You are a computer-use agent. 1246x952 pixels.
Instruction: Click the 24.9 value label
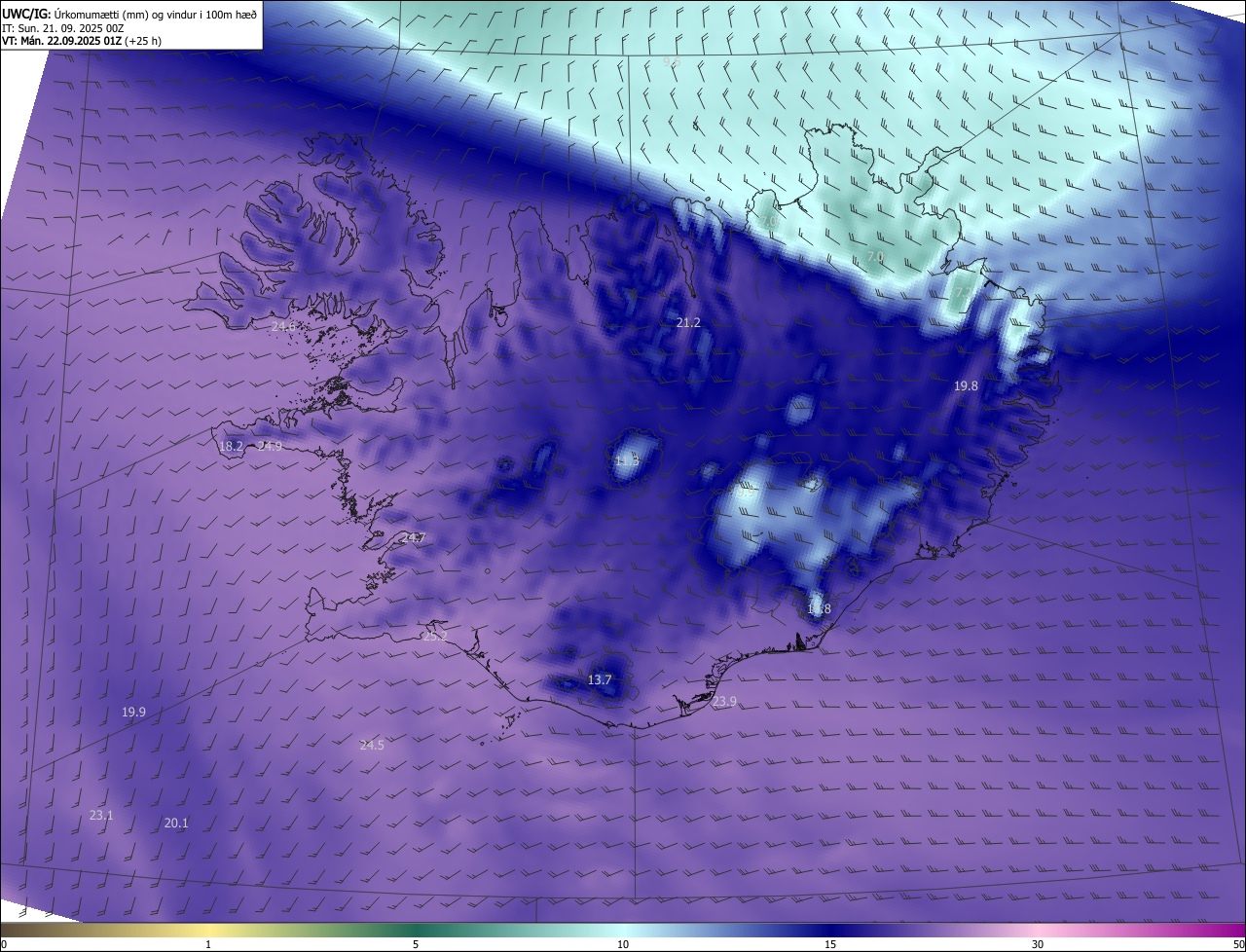point(270,446)
